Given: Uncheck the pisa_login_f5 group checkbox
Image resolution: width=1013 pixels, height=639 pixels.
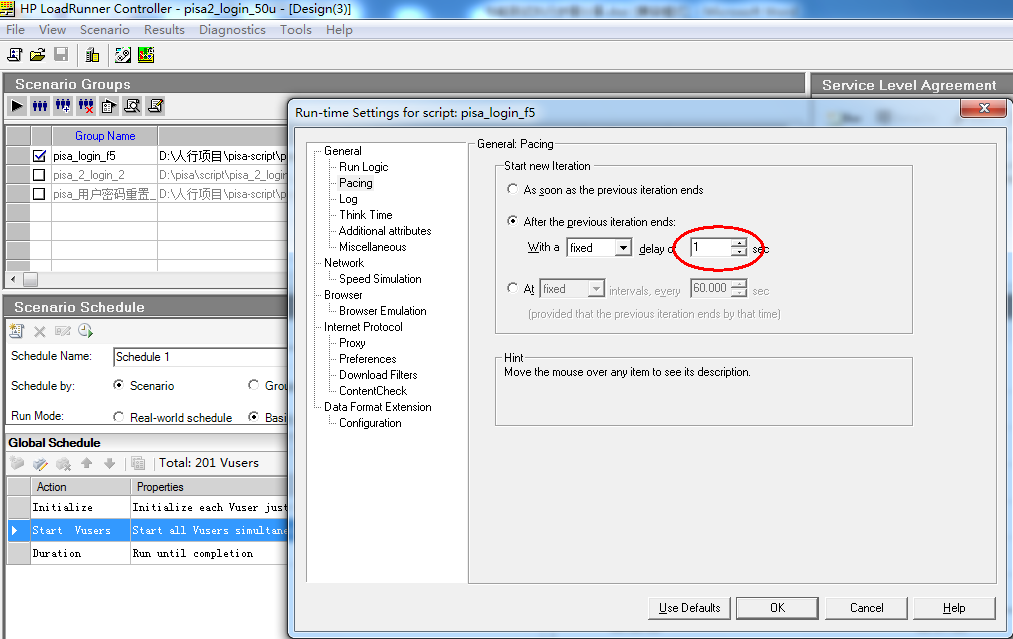Looking at the screenshot, I should (39, 156).
